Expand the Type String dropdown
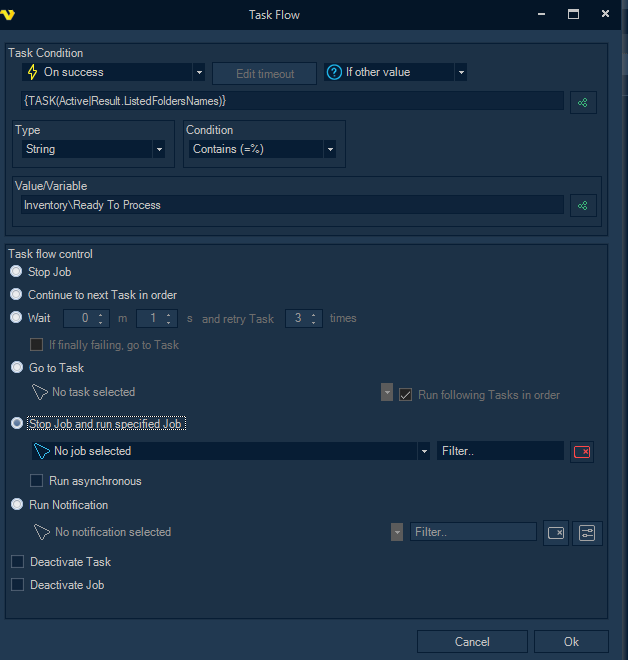This screenshot has height=660, width=628. [158, 149]
